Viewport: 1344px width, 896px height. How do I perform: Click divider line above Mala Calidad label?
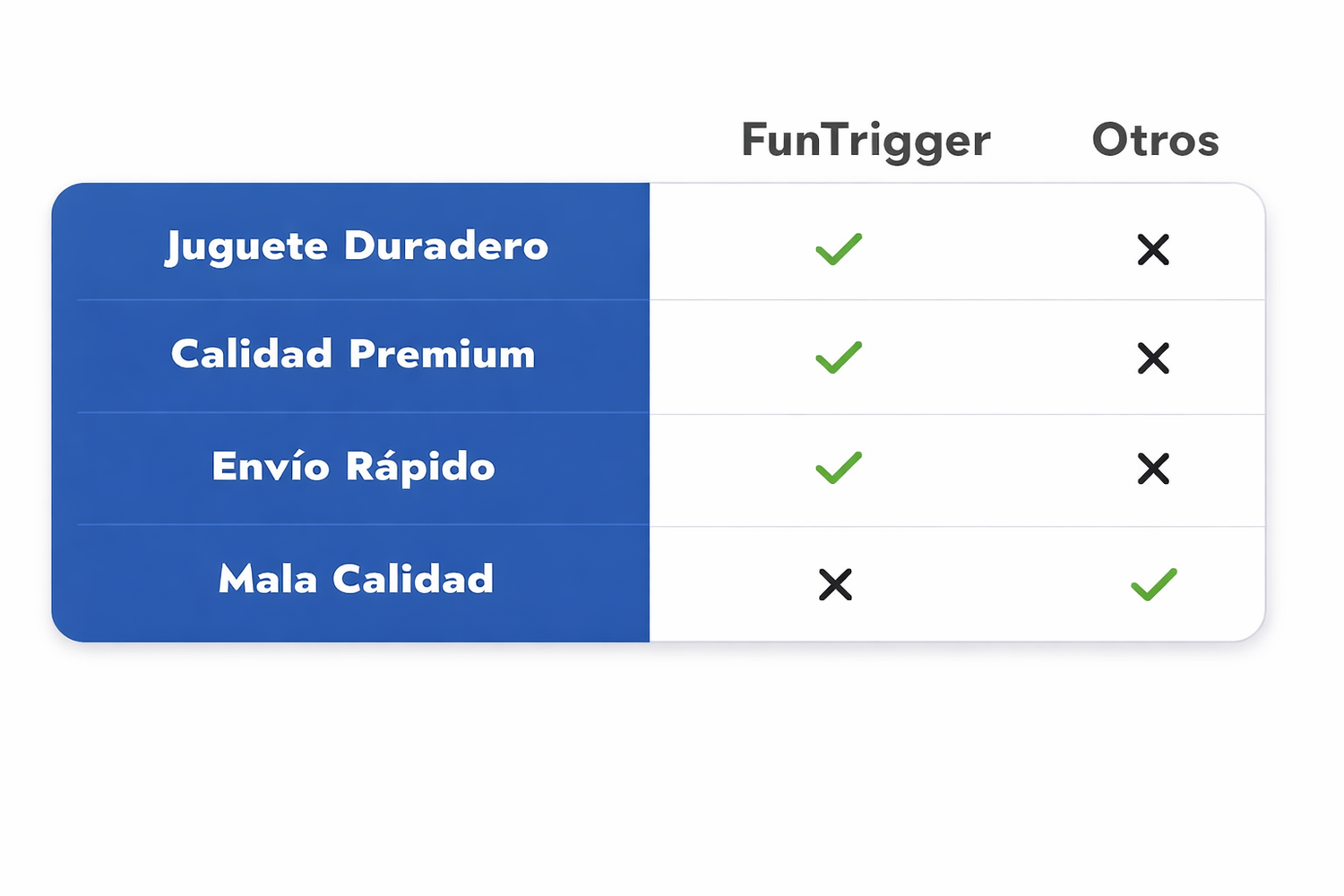(x=358, y=524)
